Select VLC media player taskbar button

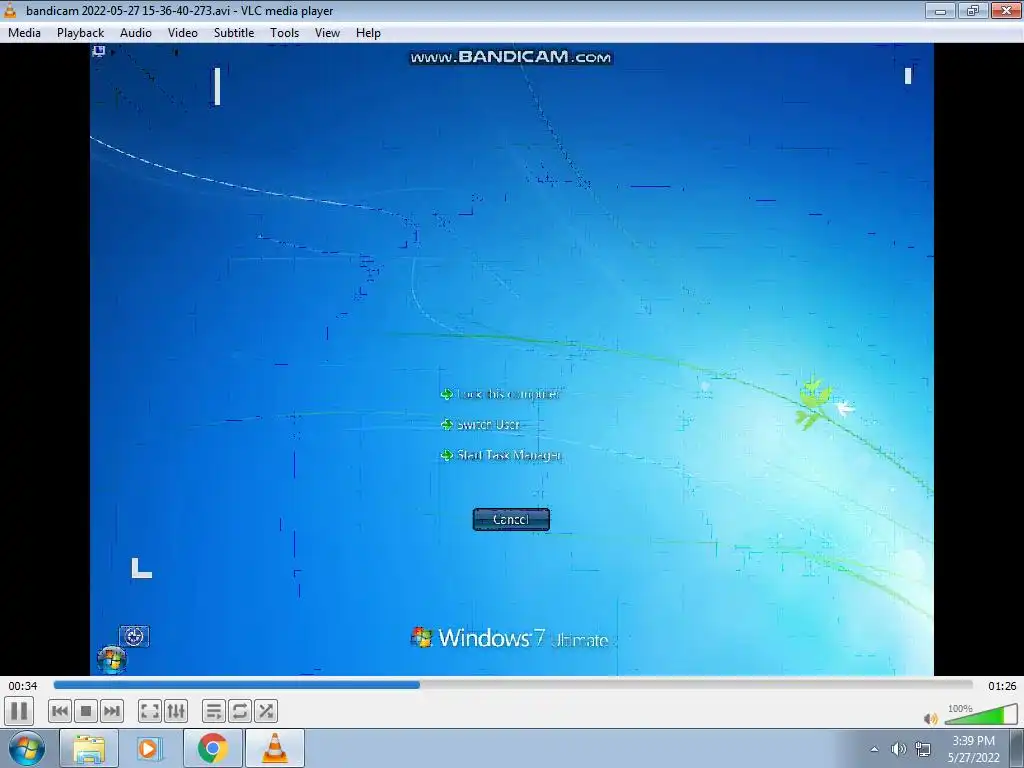[x=275, y=748]
